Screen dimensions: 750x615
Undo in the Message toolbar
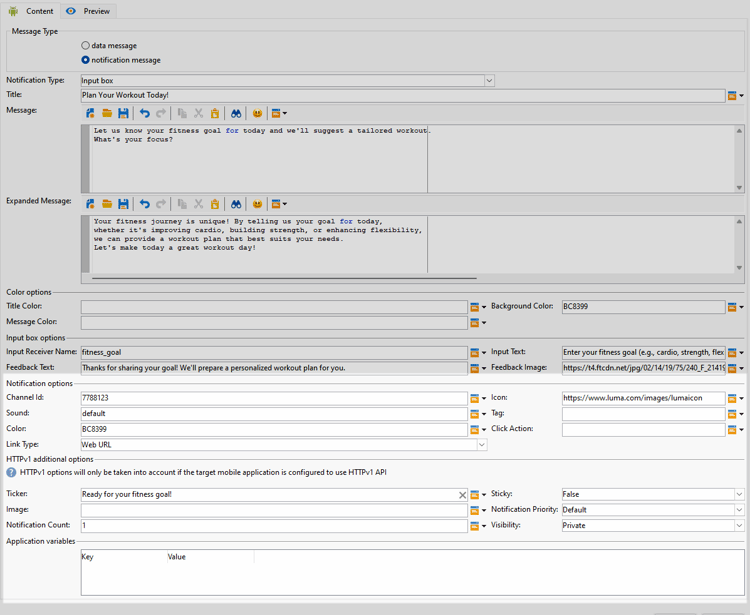[x=144, y=113]
